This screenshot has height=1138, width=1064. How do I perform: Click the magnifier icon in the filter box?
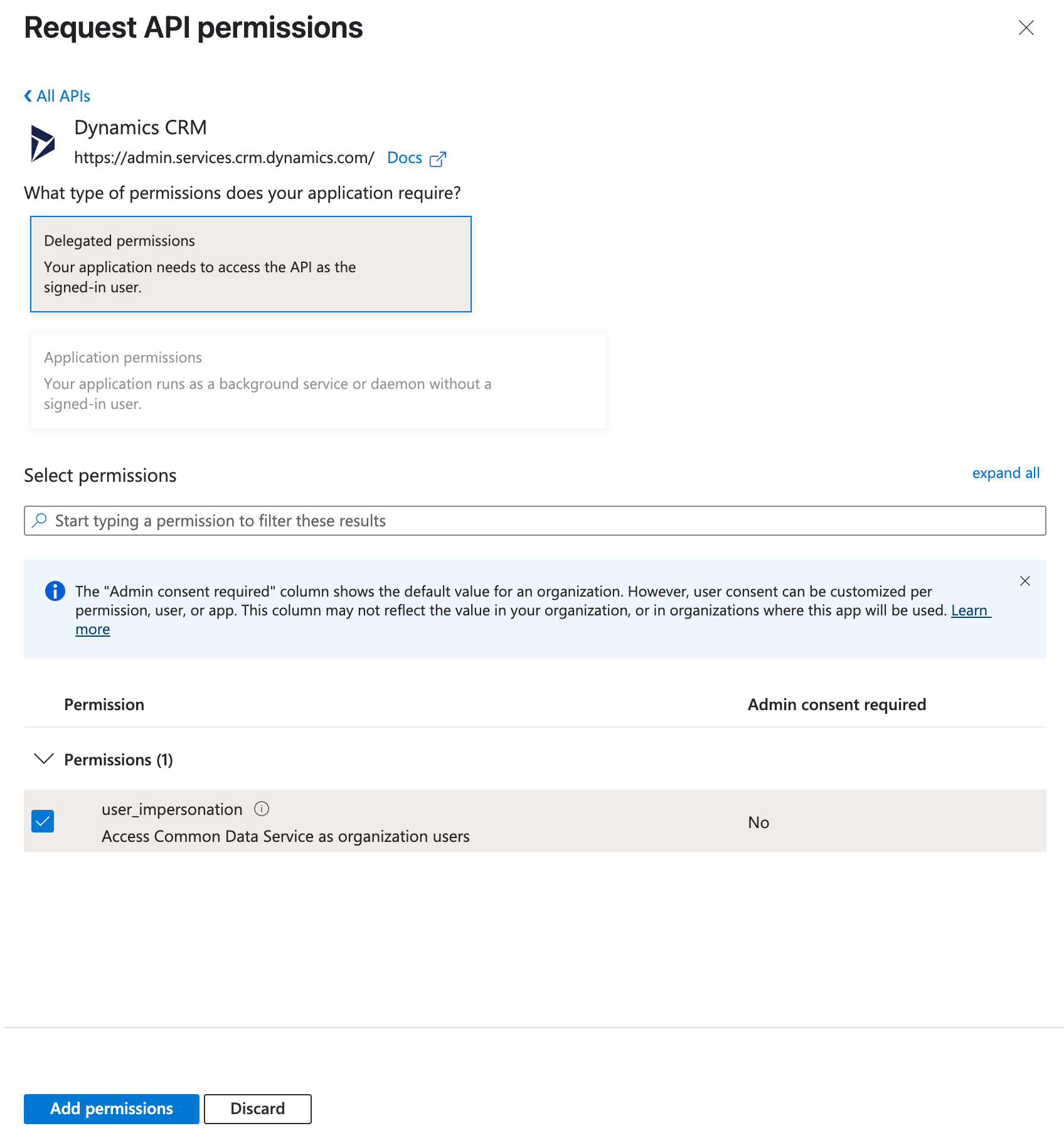[x=39, y=520]
